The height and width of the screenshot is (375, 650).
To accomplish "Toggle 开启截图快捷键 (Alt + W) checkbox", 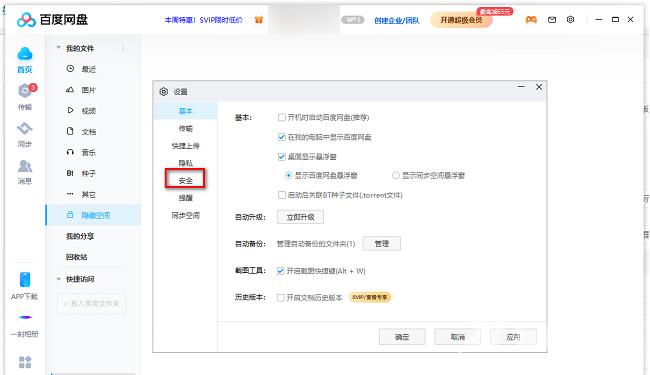I will pyautogui.click(x=281, y=271).
